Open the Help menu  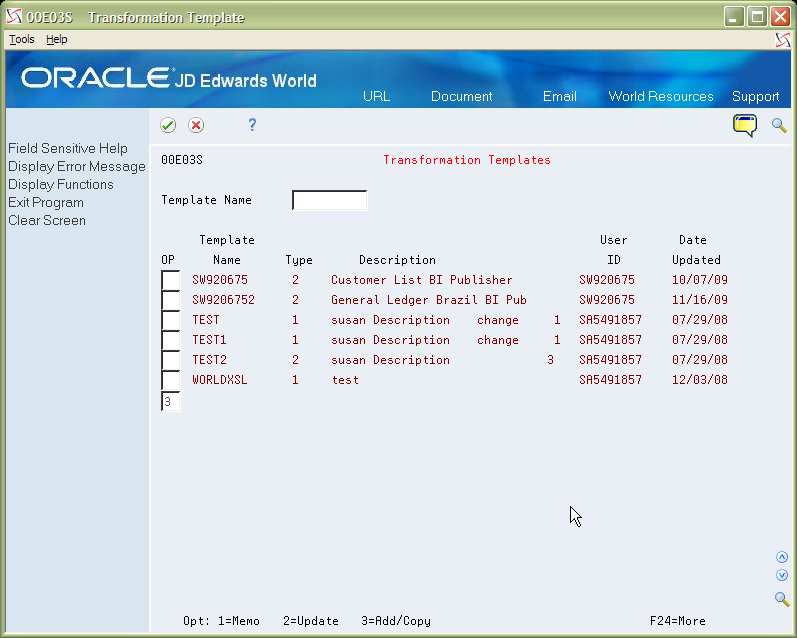pyautogui.click(x=56, y=39)
